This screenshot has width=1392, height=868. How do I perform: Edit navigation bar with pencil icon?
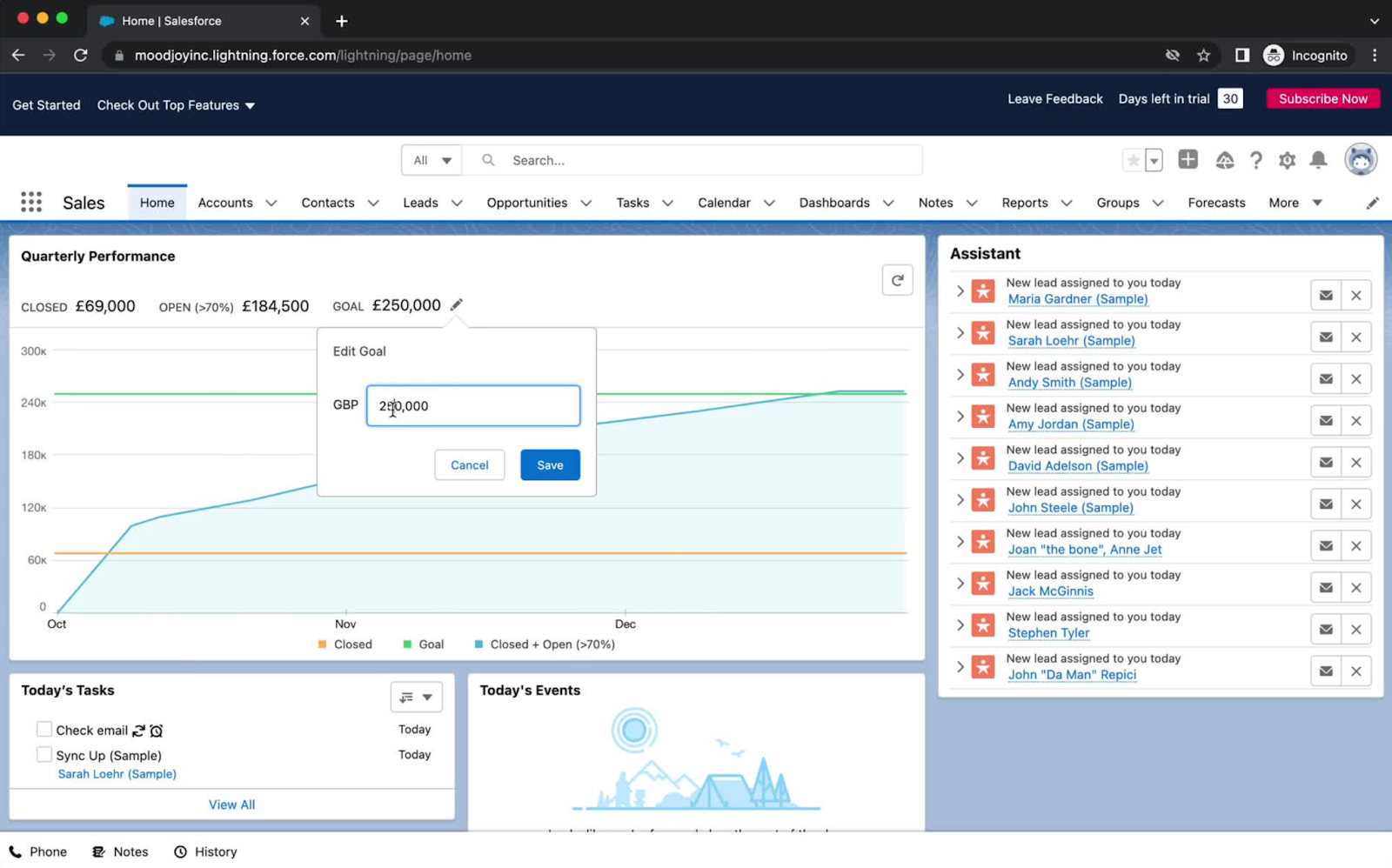tap(1372, 203)
